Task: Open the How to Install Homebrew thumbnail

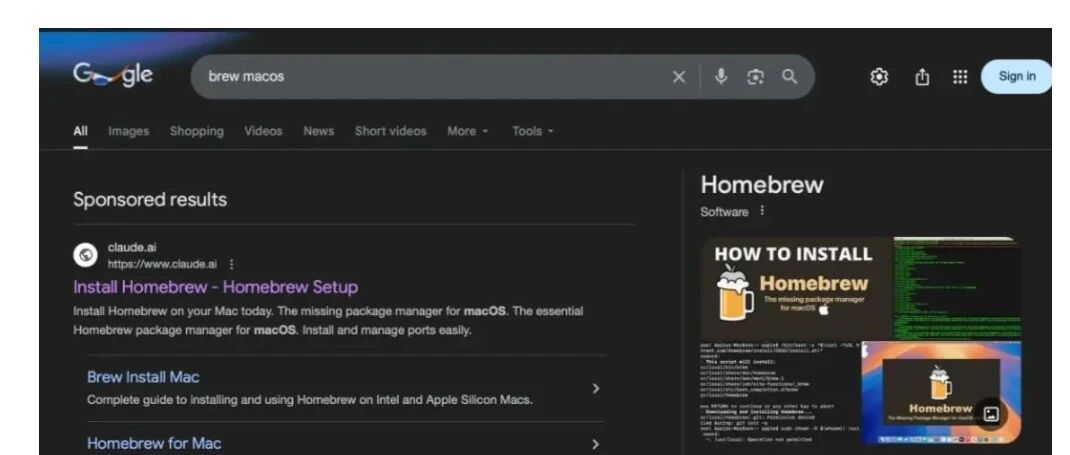Action: pos(796,288)
